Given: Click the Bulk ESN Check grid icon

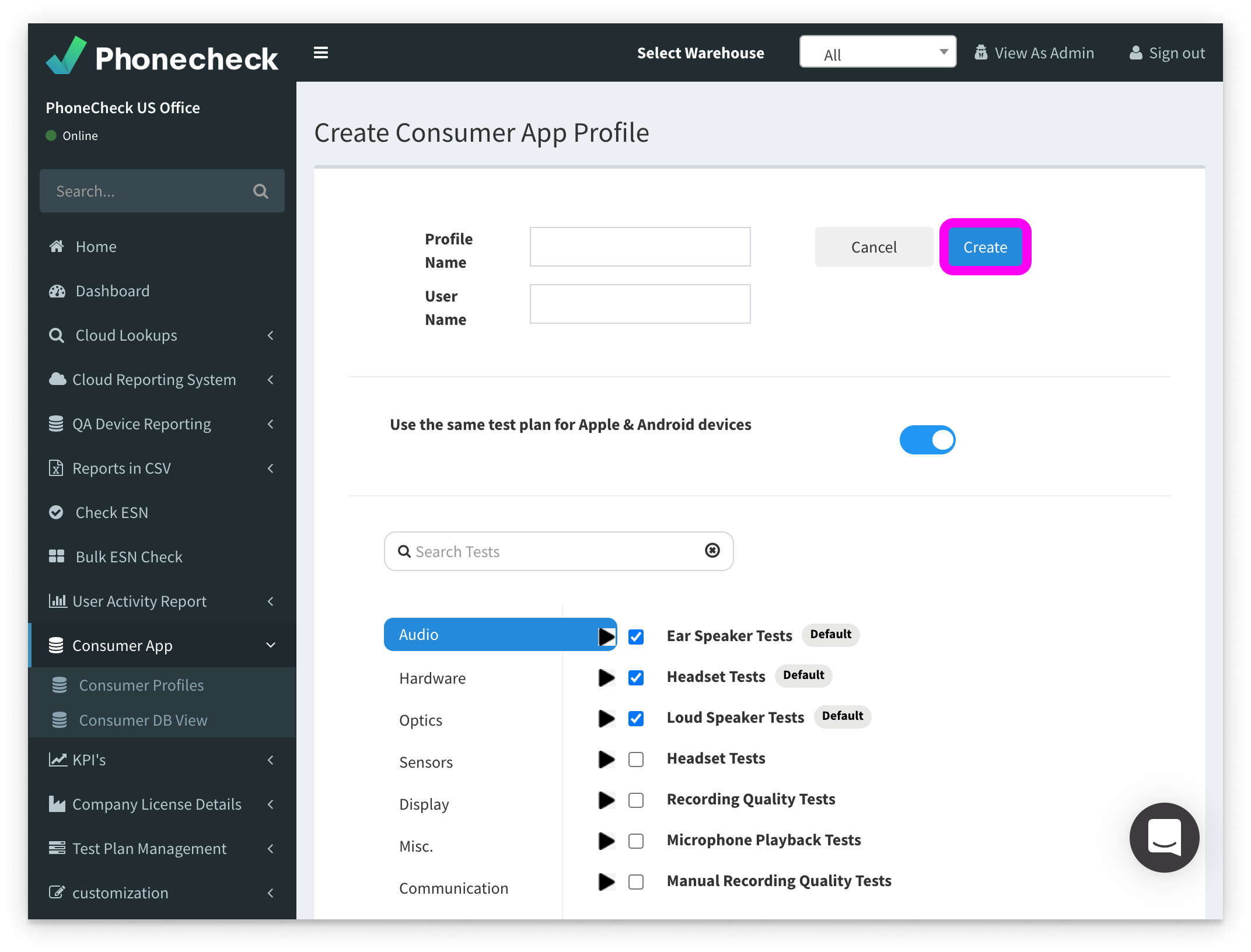Looking at the screenshot, I should 57,556.
